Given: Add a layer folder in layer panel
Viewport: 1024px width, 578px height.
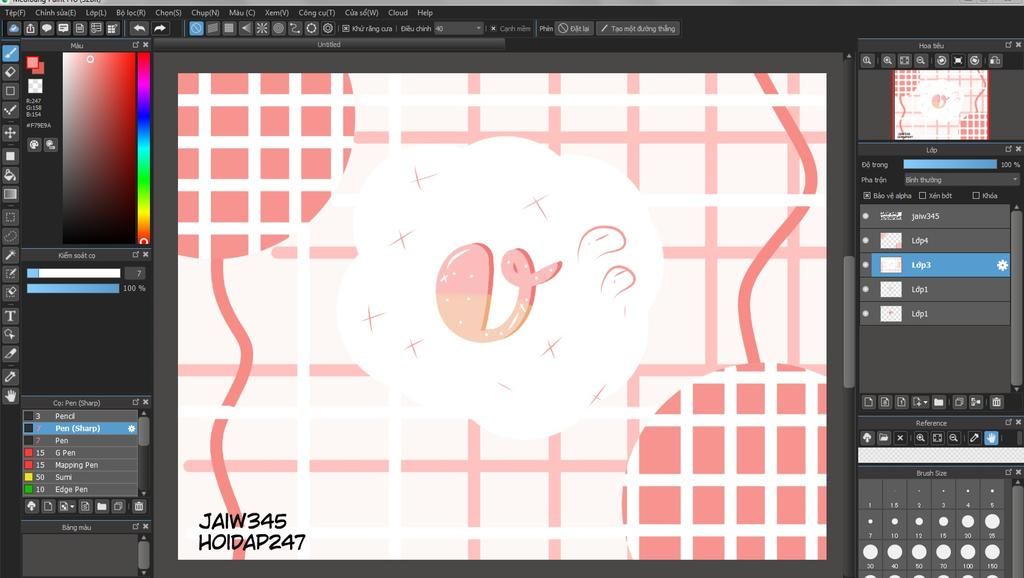Looking at the screenshot, I should pyautogui.click(x=938, y=402).
